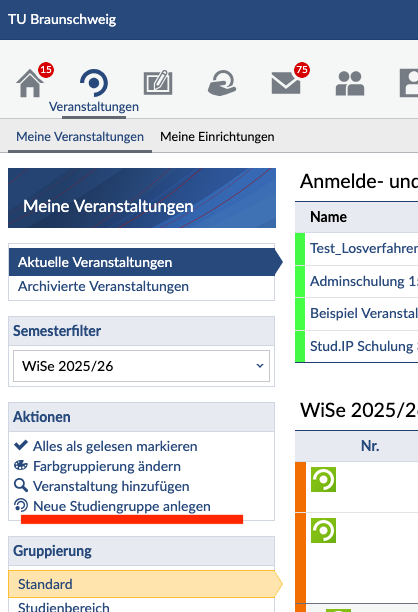Click Farbgruppierung ändern action

point(107,466)
